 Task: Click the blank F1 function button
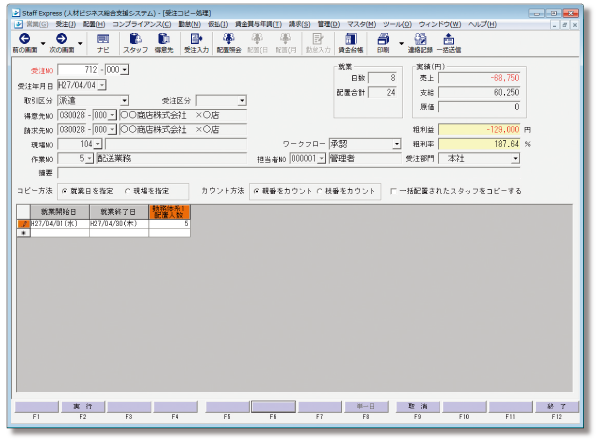coord(36,406)
